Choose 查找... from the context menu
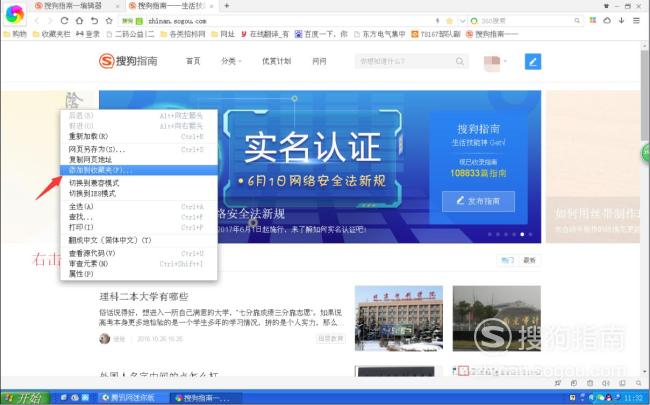Screen dimensions: 650x405 138,217
